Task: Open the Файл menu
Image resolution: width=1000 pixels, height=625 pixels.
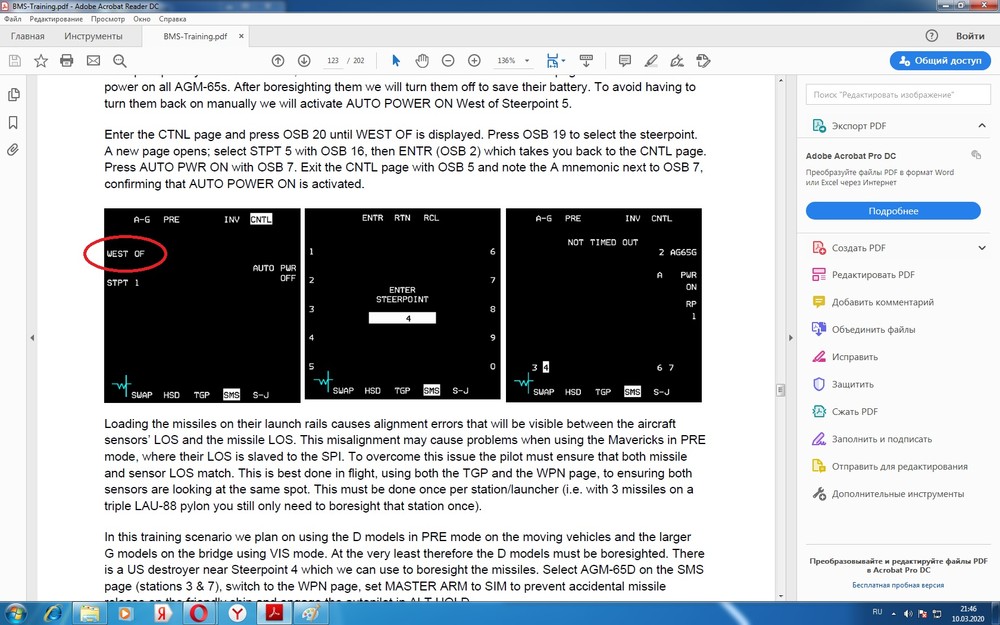Action: (x=13, y=19)
